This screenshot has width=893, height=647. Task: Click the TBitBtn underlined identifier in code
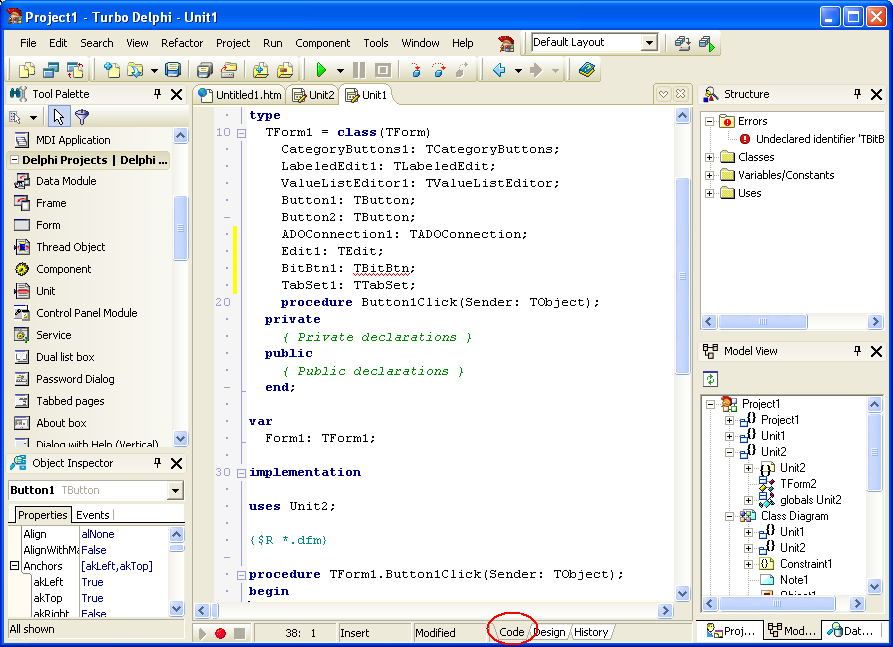click(383, 268)
